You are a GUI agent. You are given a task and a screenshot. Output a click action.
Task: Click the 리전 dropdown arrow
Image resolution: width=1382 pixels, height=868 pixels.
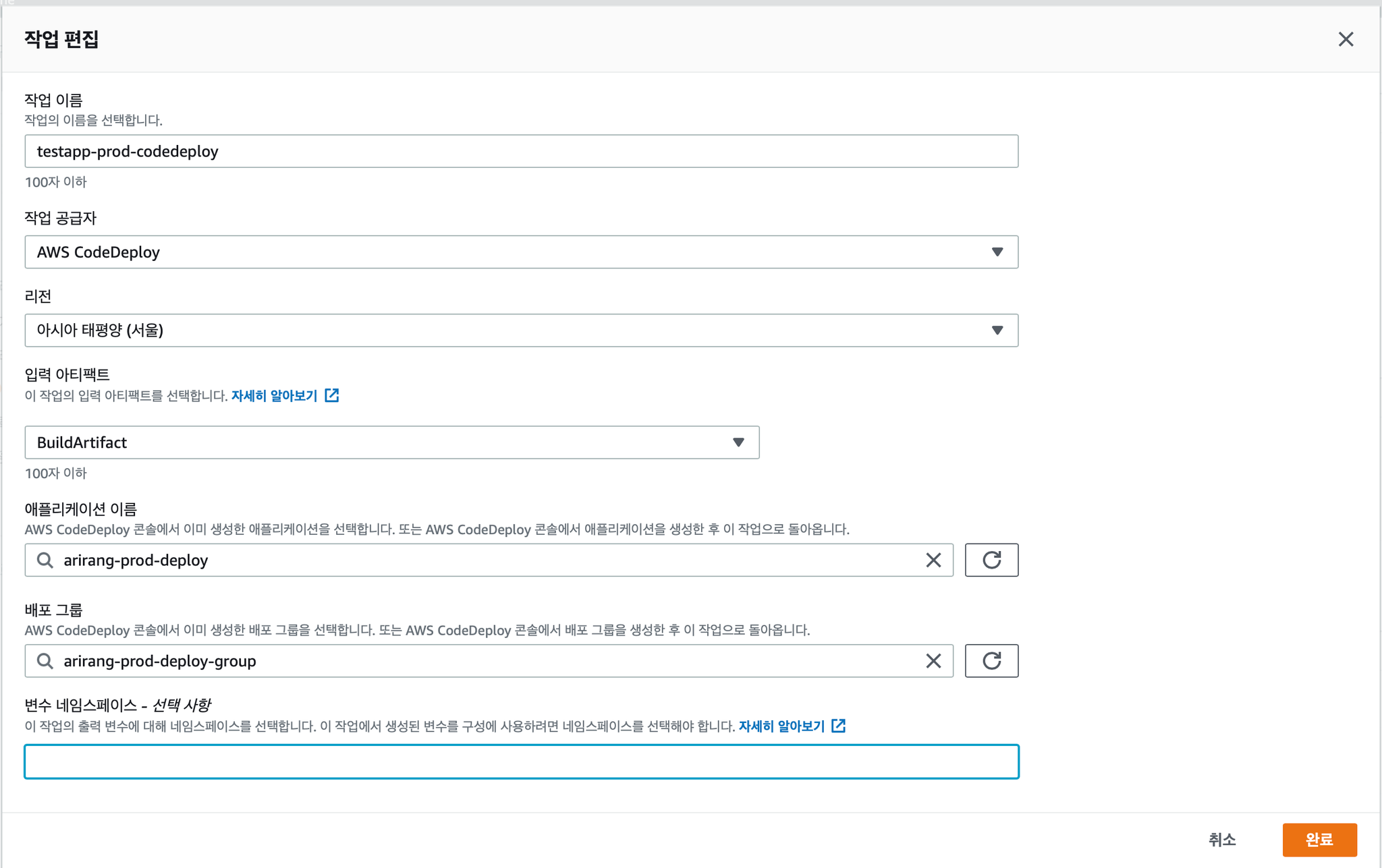click(x=997, y=330)
